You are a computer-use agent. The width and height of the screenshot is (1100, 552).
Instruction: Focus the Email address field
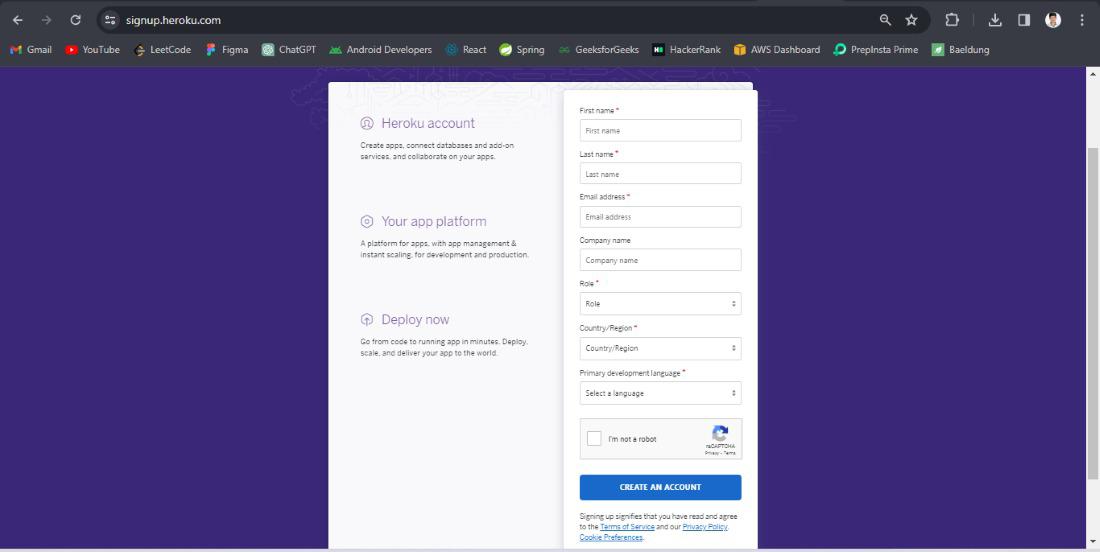[660, 217]
